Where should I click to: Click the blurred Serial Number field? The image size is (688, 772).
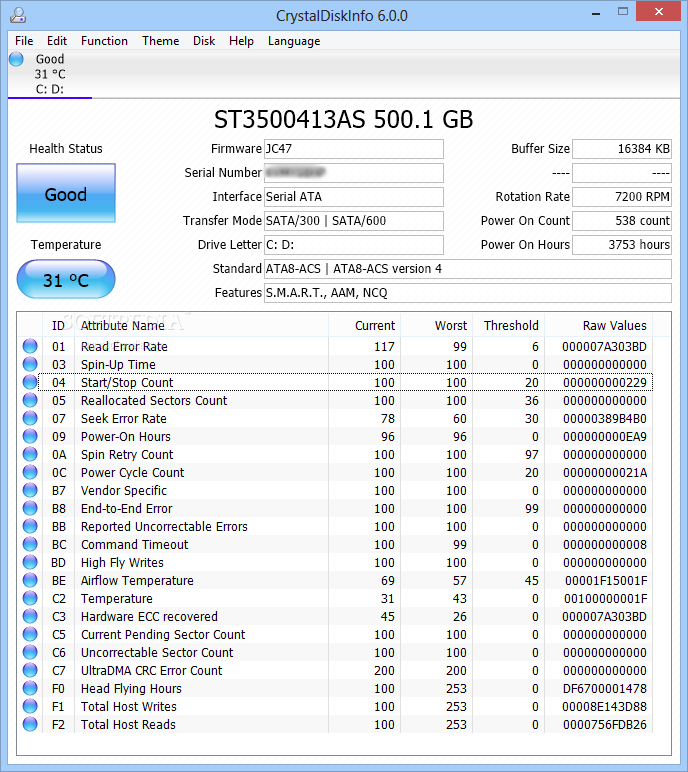(x=354, y=173)
